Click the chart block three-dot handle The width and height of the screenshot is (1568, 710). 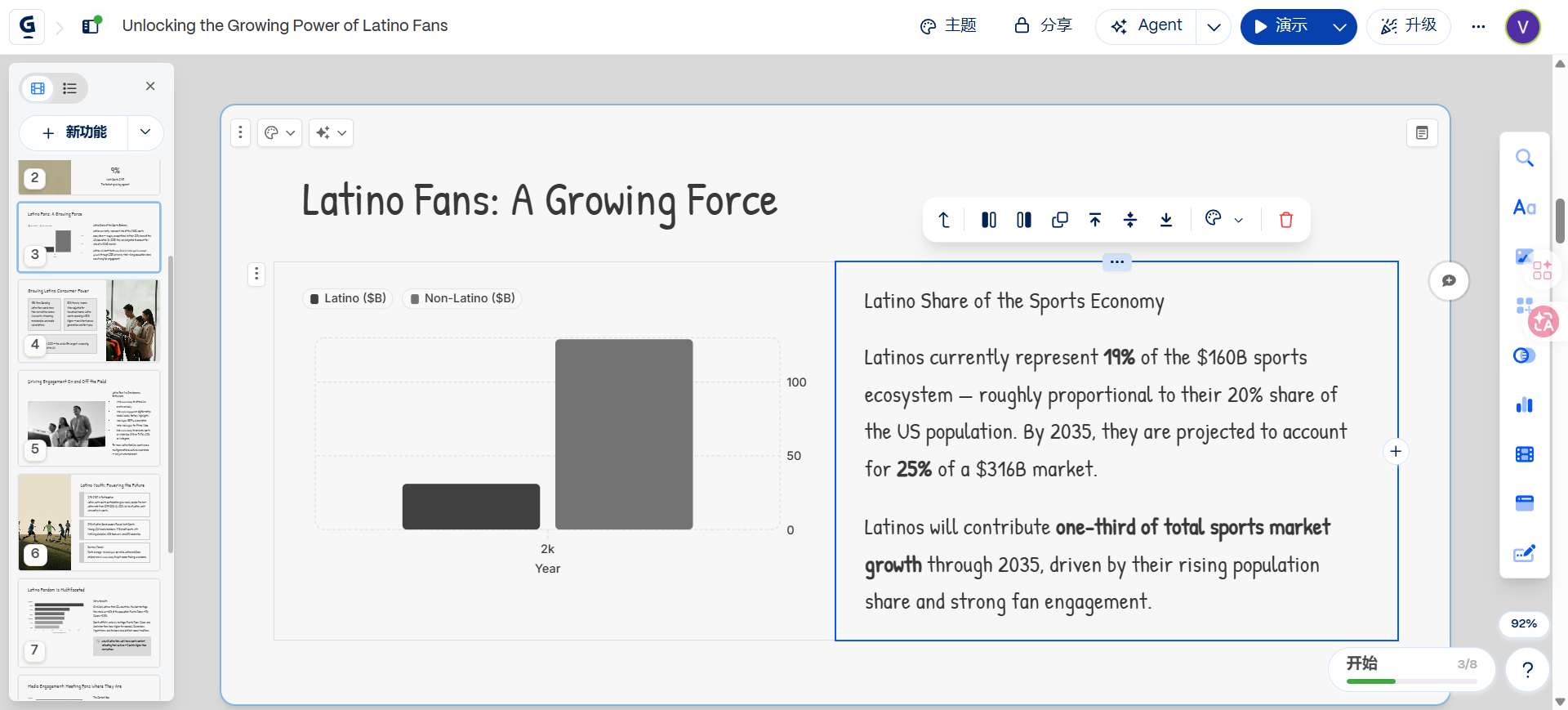[256, 274]
